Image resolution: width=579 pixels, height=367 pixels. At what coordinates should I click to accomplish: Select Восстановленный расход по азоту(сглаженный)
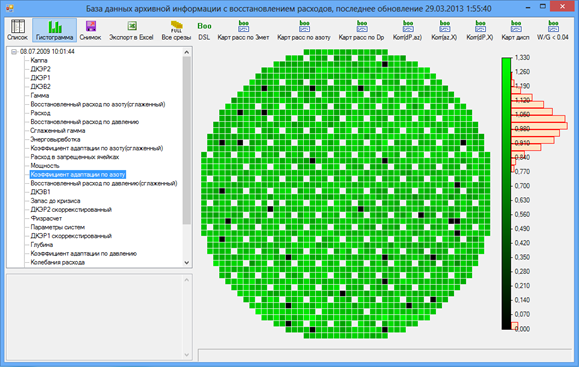point(98,104)
